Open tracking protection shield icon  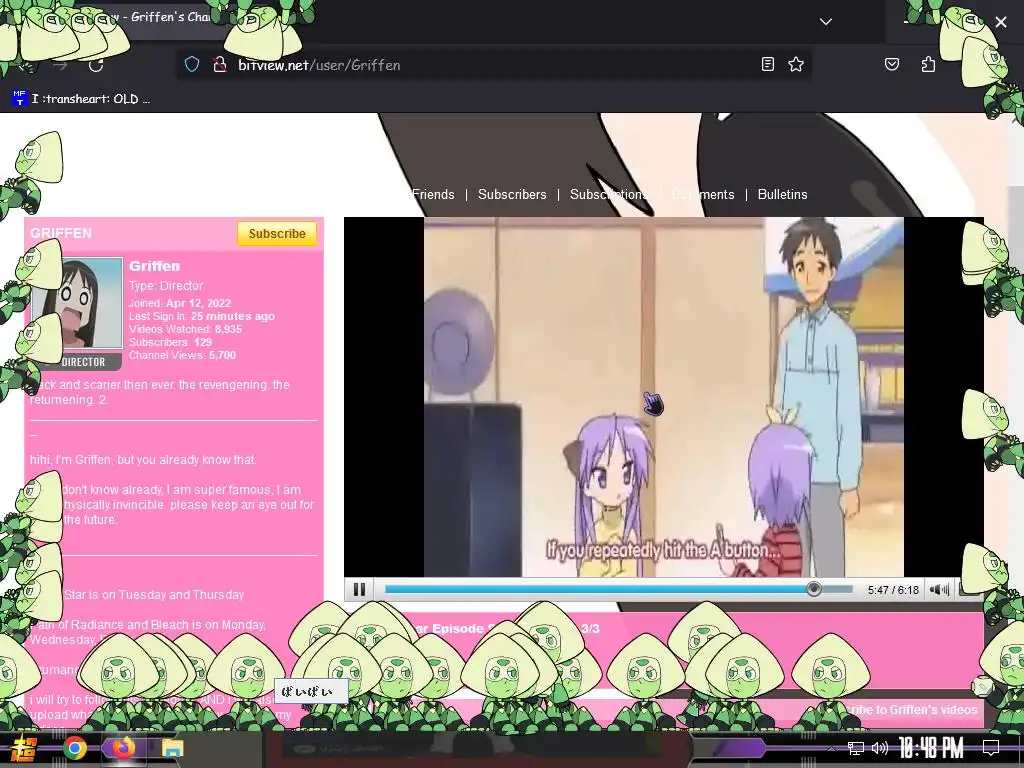tap(191, 65)
